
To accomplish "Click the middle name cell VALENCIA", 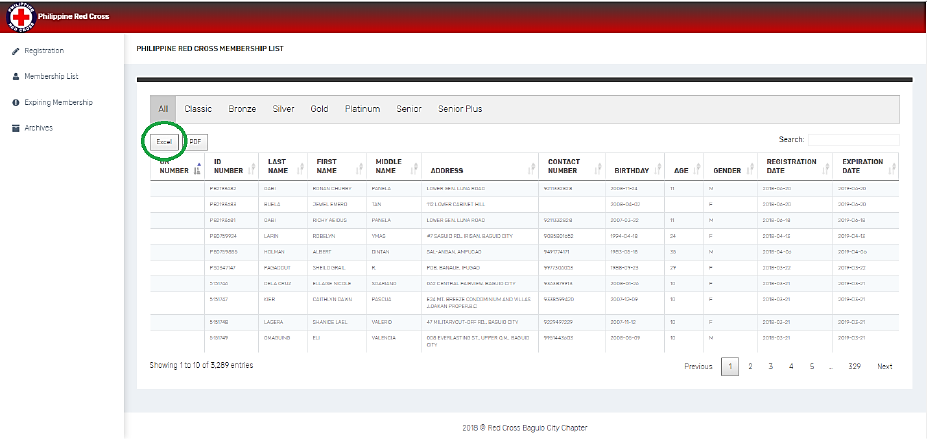I will [x=384, y=337].
